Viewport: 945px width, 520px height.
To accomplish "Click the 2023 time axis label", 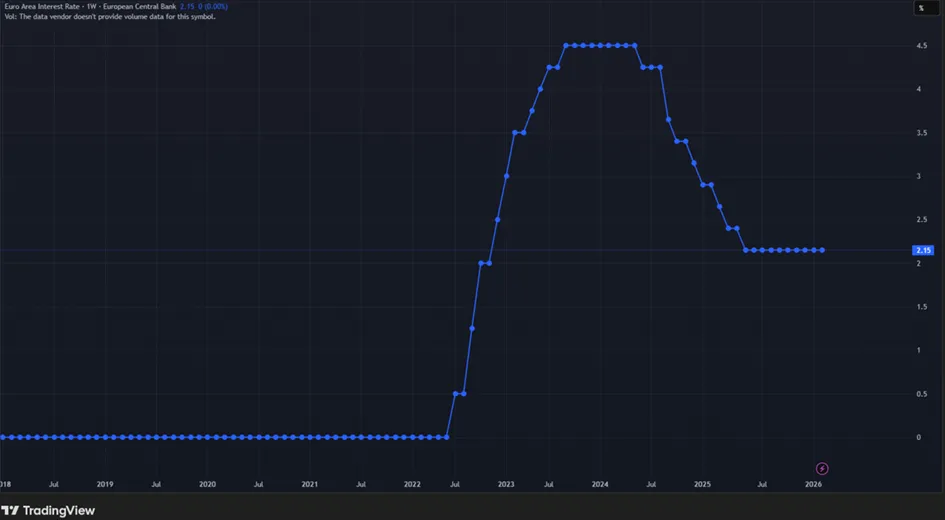I will click(506, 484).
